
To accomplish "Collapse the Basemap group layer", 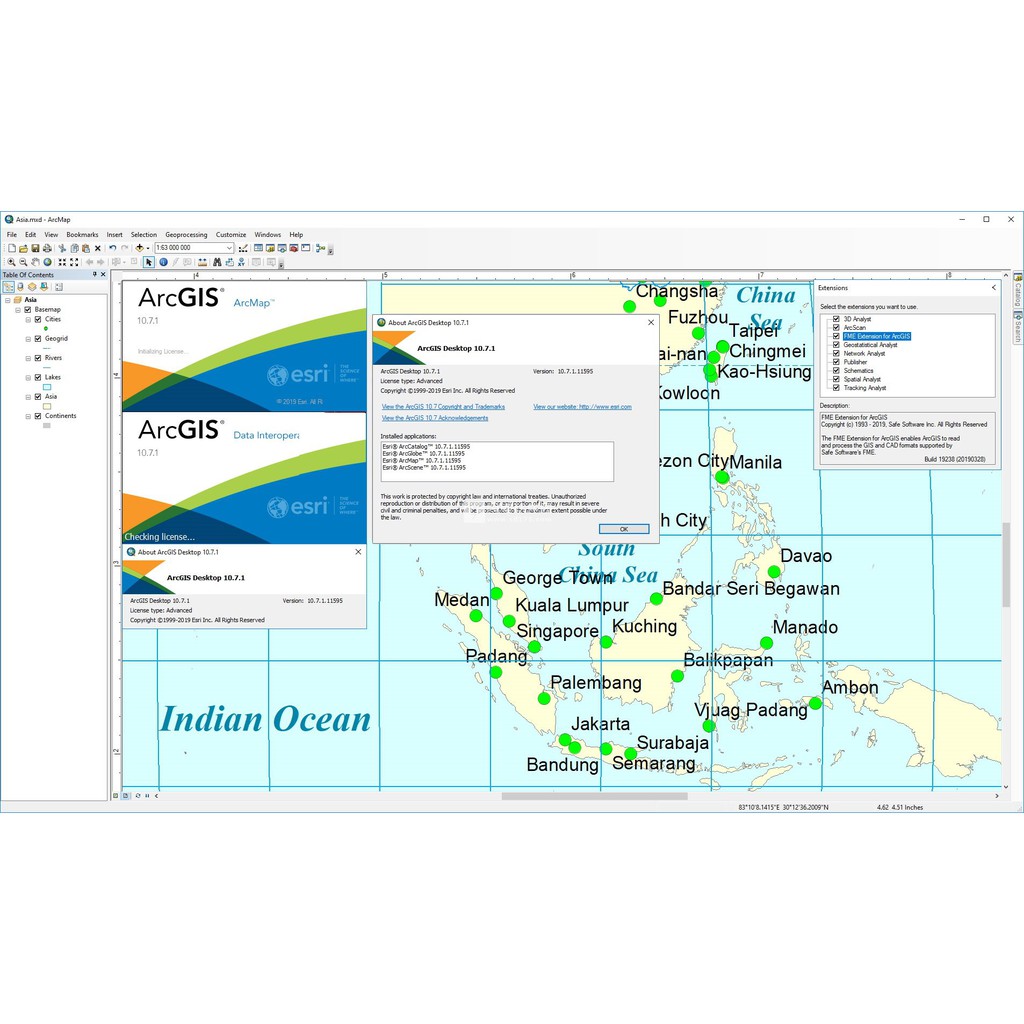I will coord(18,310).
